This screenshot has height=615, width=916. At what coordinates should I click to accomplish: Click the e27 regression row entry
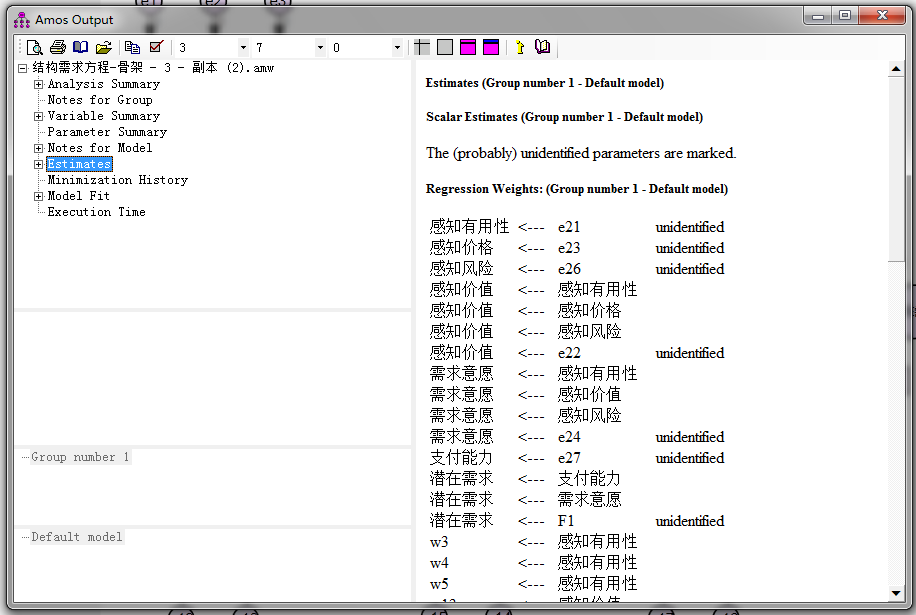click(569, 458)
